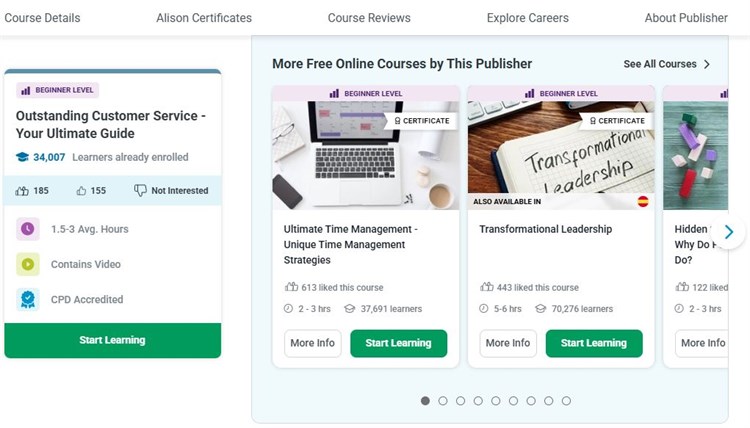Switch to Alison Certificates tab

click(x=204, y=18)
